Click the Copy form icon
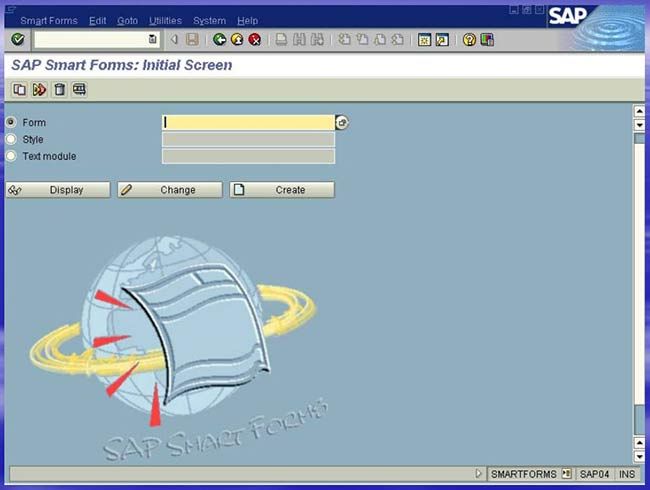Screen dimensions: 650x490 click(x=19, y=89)
